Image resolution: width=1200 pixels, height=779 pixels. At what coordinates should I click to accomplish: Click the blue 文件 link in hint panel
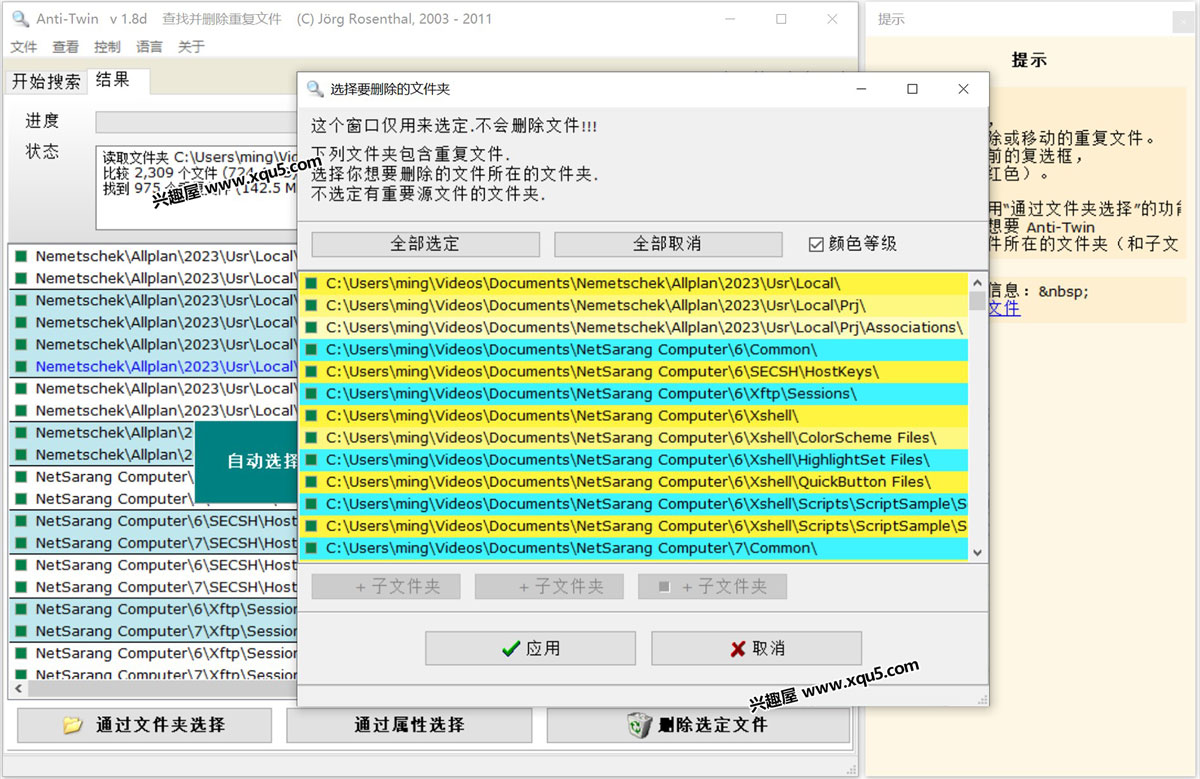pos(1004,309)
